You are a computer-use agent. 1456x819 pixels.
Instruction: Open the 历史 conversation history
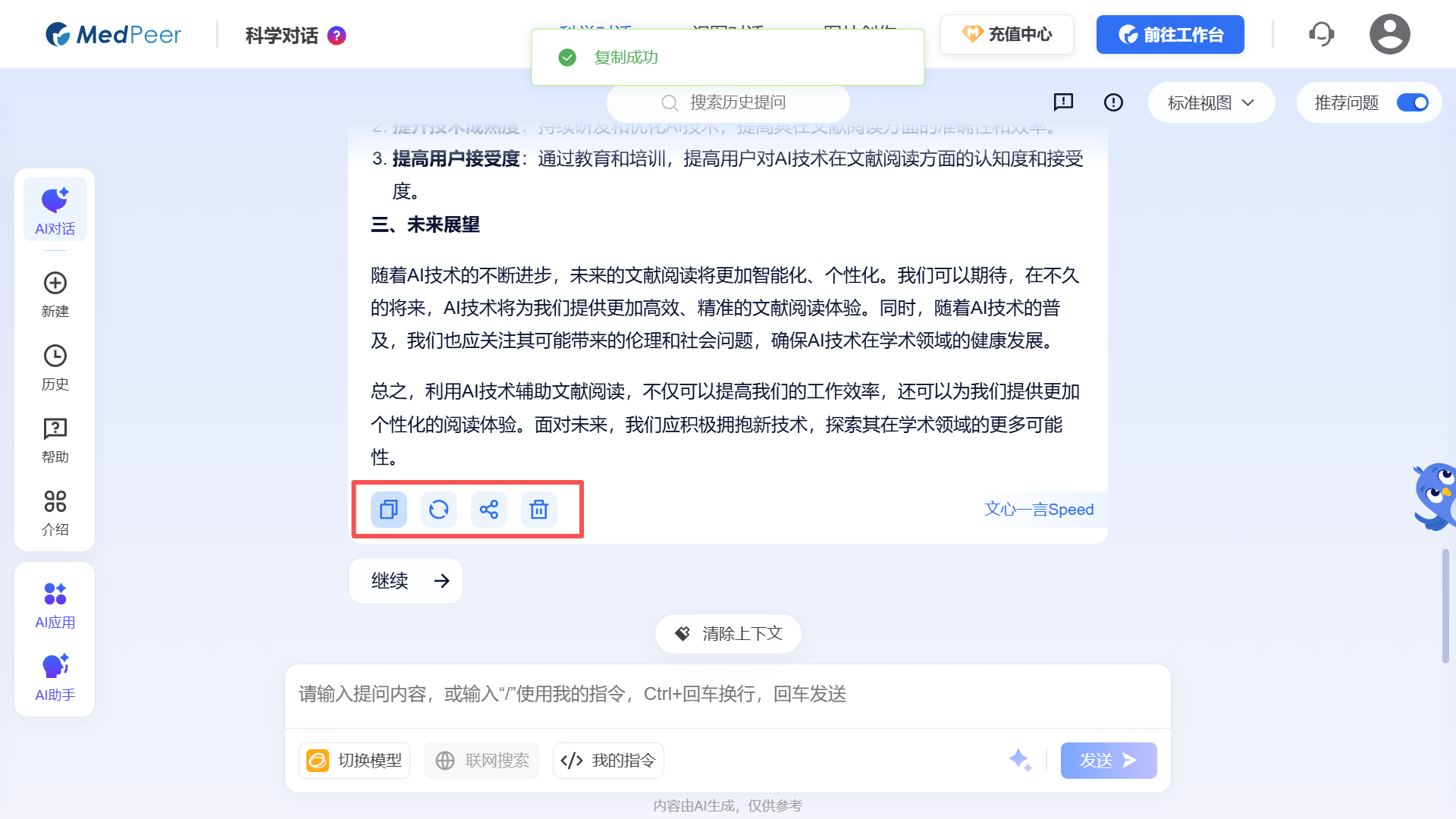[x=54, y=365]
